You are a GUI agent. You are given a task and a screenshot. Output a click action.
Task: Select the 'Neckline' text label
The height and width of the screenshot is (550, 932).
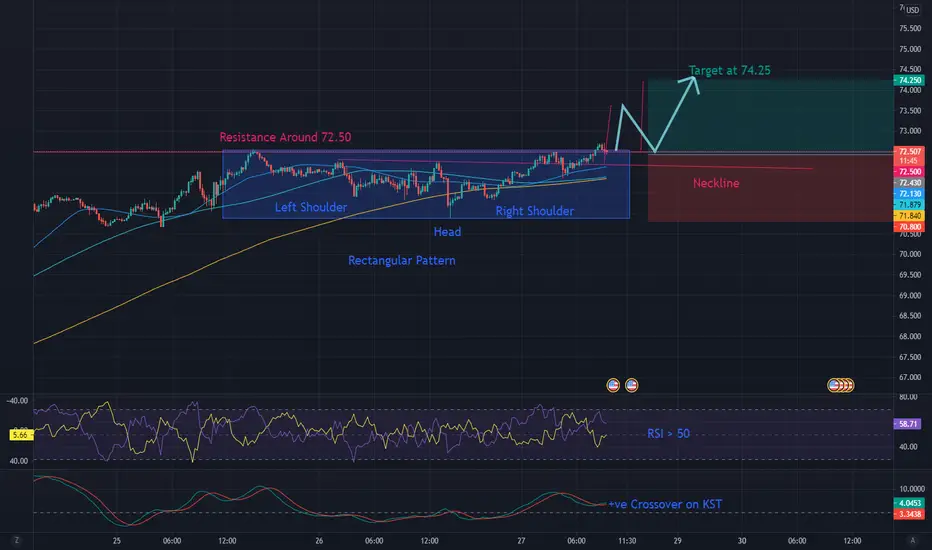(x=716, y=183)
